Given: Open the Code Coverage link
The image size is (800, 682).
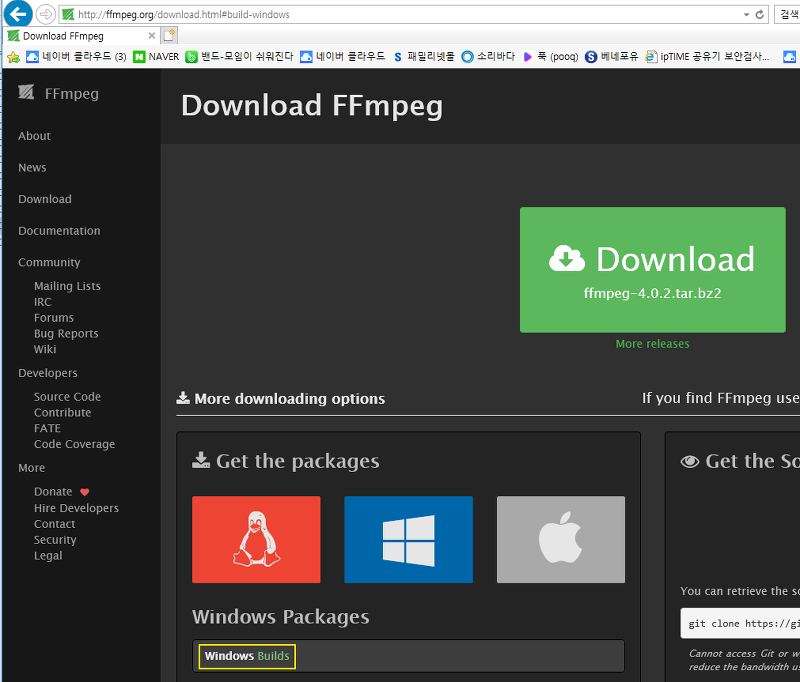Looking at the screenshot, I should coord(74,444).
